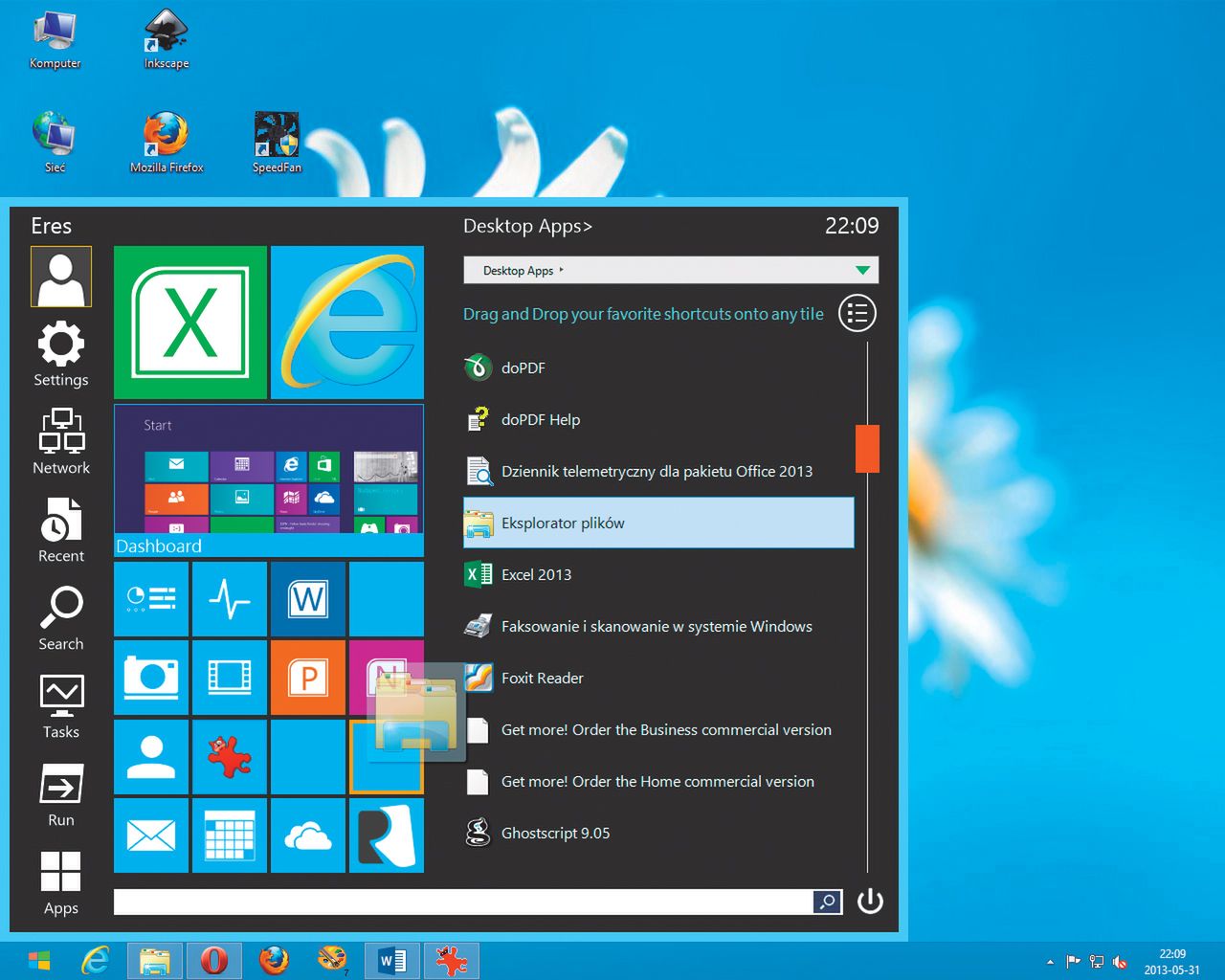Open Word from the taskbar
Viewport: 1225px width, 980px height.
[x=392, y=960]
